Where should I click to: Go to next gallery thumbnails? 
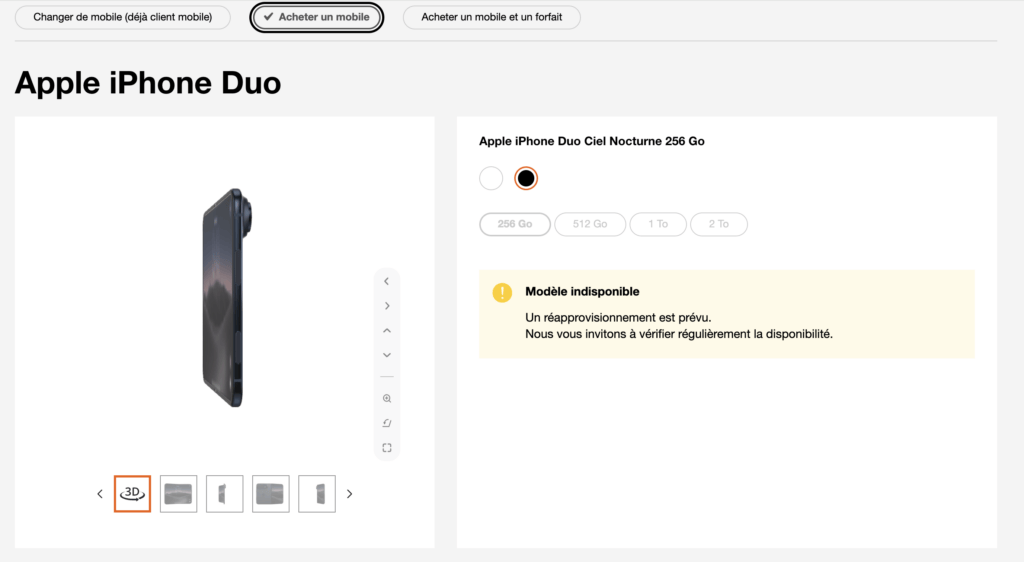coord(349,494)
